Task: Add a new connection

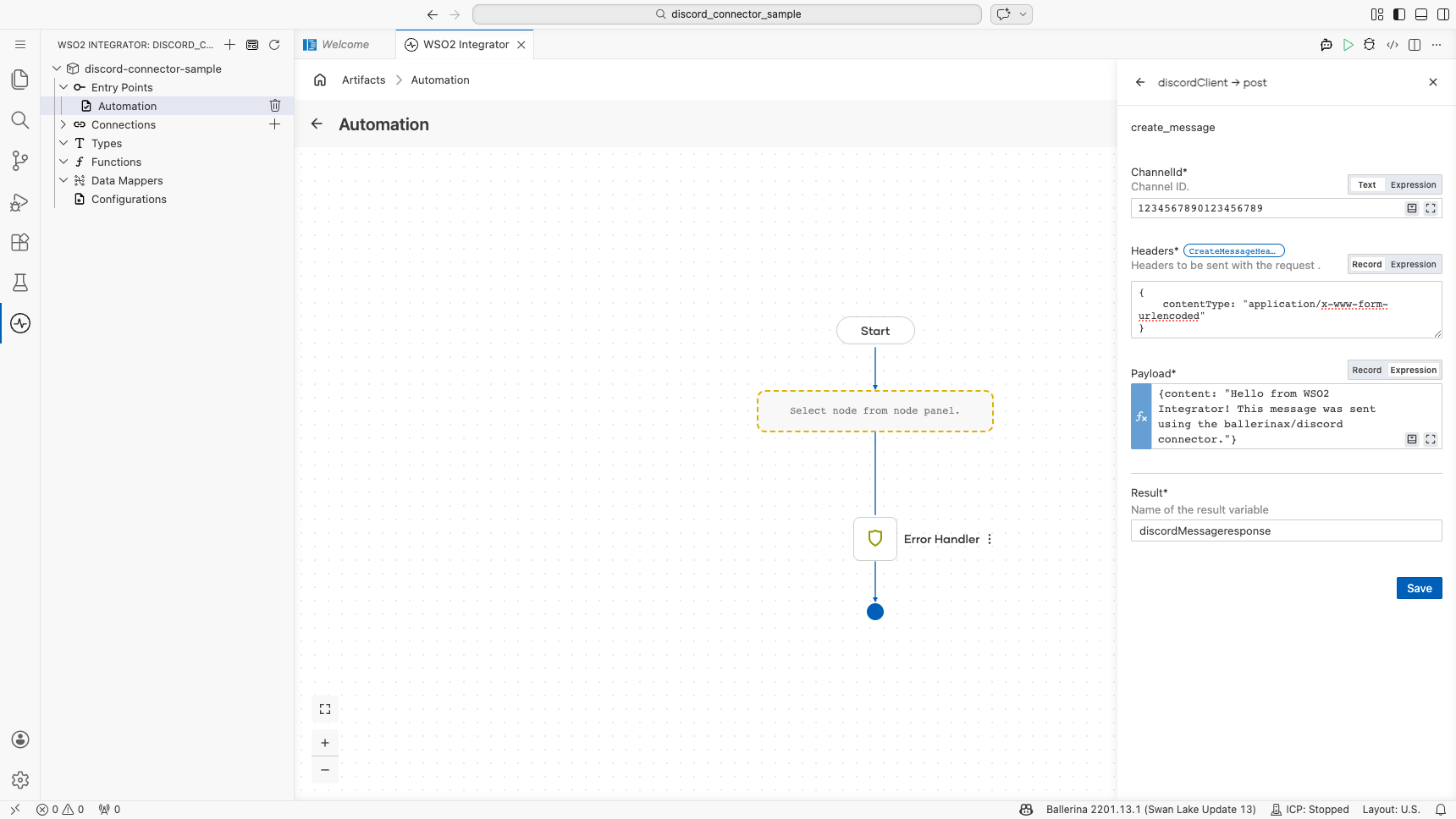Action: tap(275, 124)
